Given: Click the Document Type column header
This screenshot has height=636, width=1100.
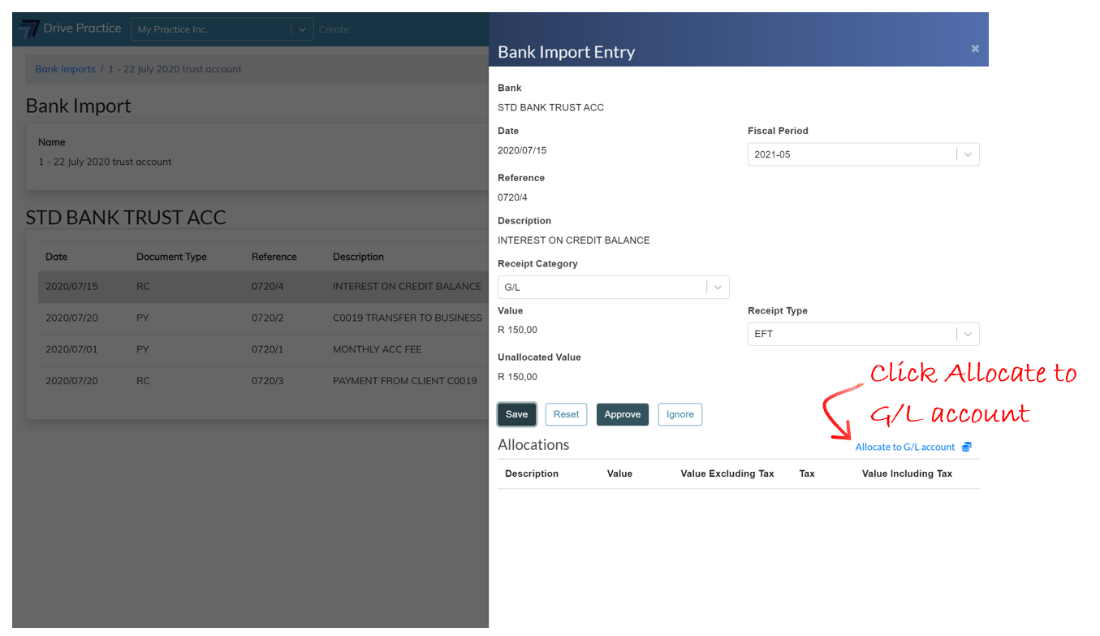Looking at the screenshot, I should click(171, 257).
